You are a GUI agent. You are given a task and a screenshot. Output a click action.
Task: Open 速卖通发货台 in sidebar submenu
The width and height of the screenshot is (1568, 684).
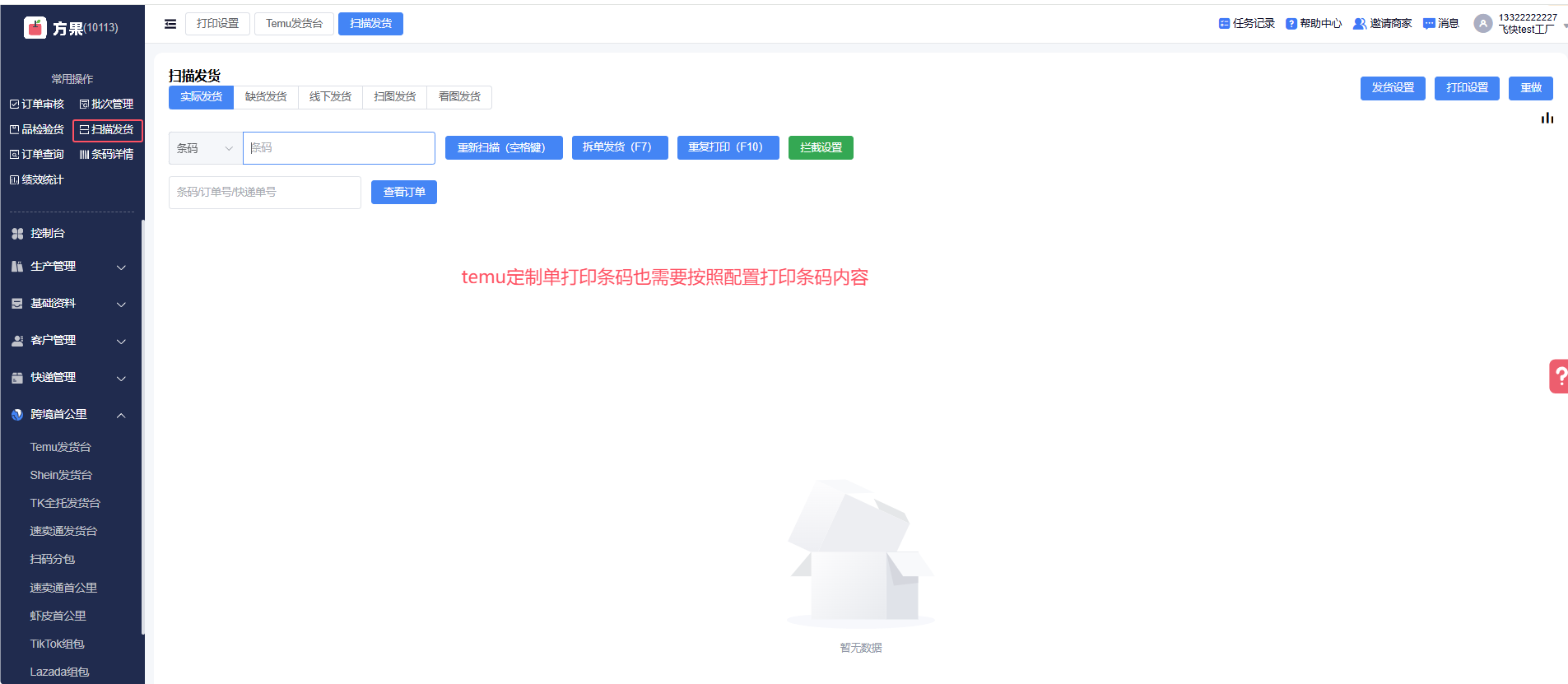63,532
